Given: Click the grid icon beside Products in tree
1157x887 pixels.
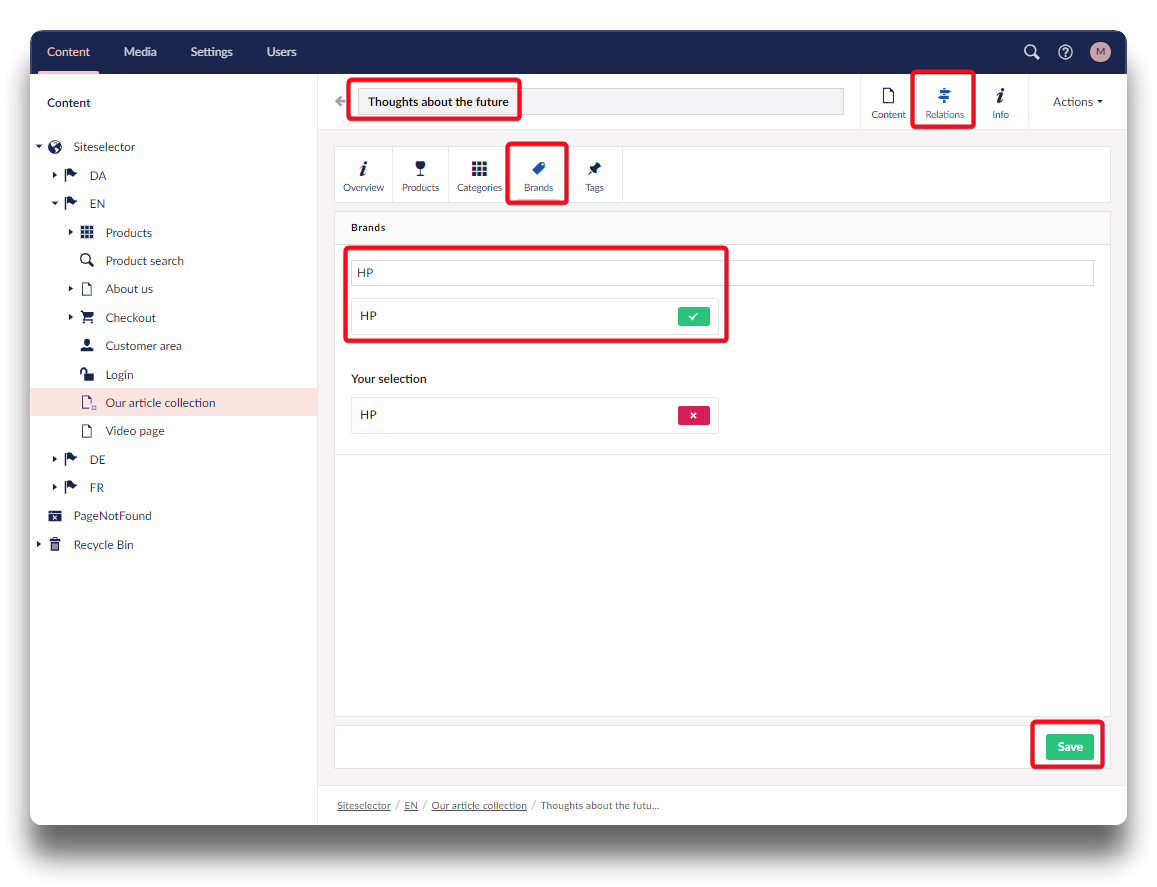Looking at the screenshot, I should tap(87, 232).
